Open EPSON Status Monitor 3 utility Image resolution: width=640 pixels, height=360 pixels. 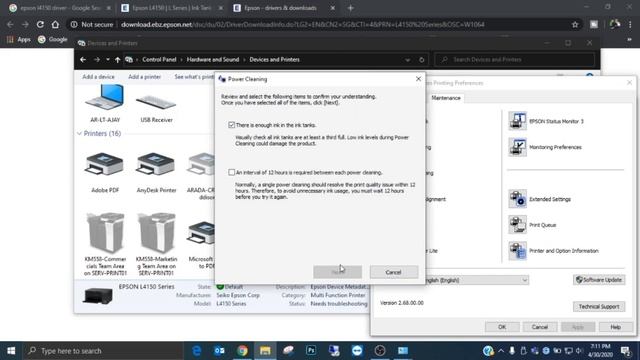[546, 121]
